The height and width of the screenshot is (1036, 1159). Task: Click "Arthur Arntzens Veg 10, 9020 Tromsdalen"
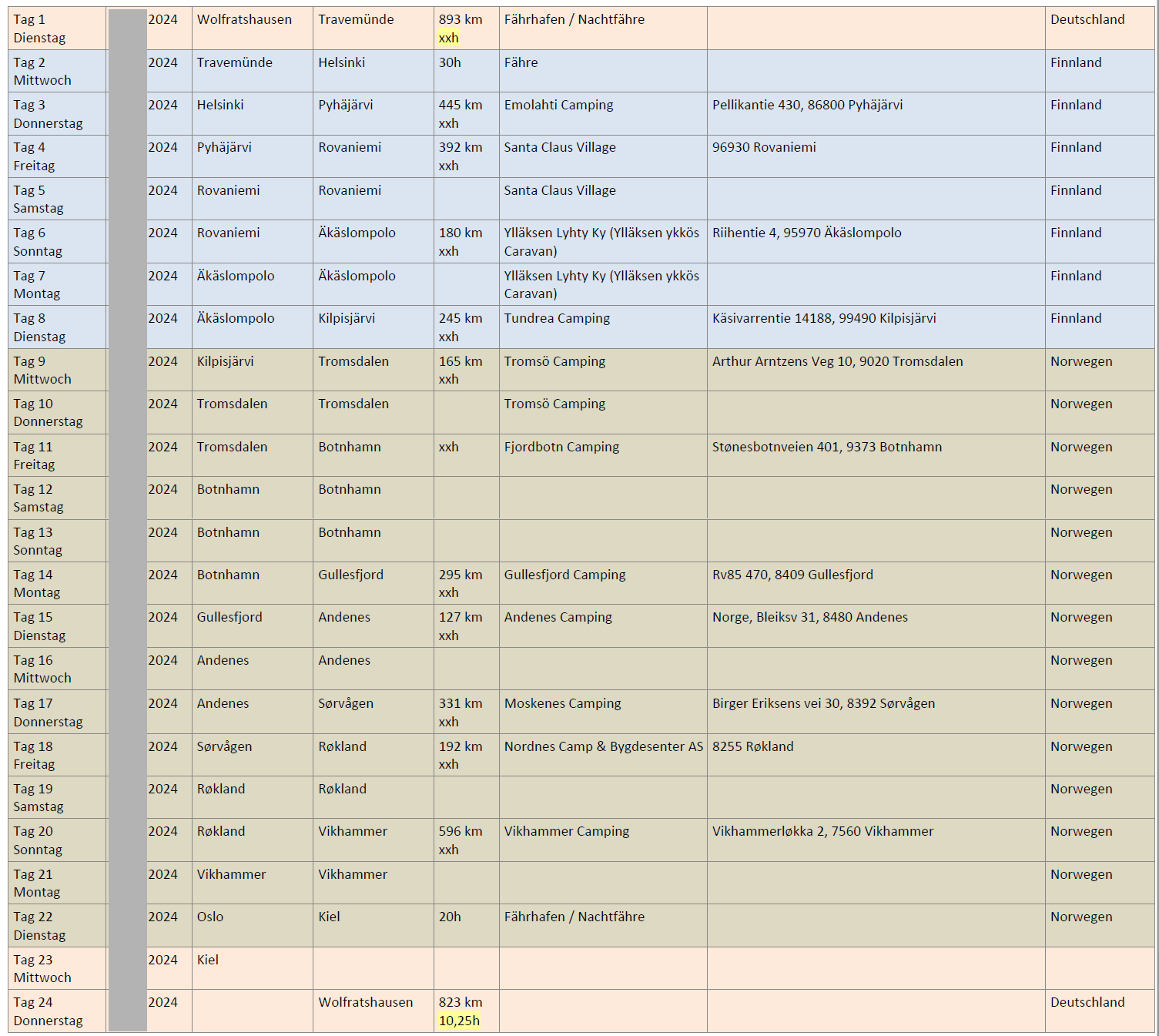pos(837,362)
